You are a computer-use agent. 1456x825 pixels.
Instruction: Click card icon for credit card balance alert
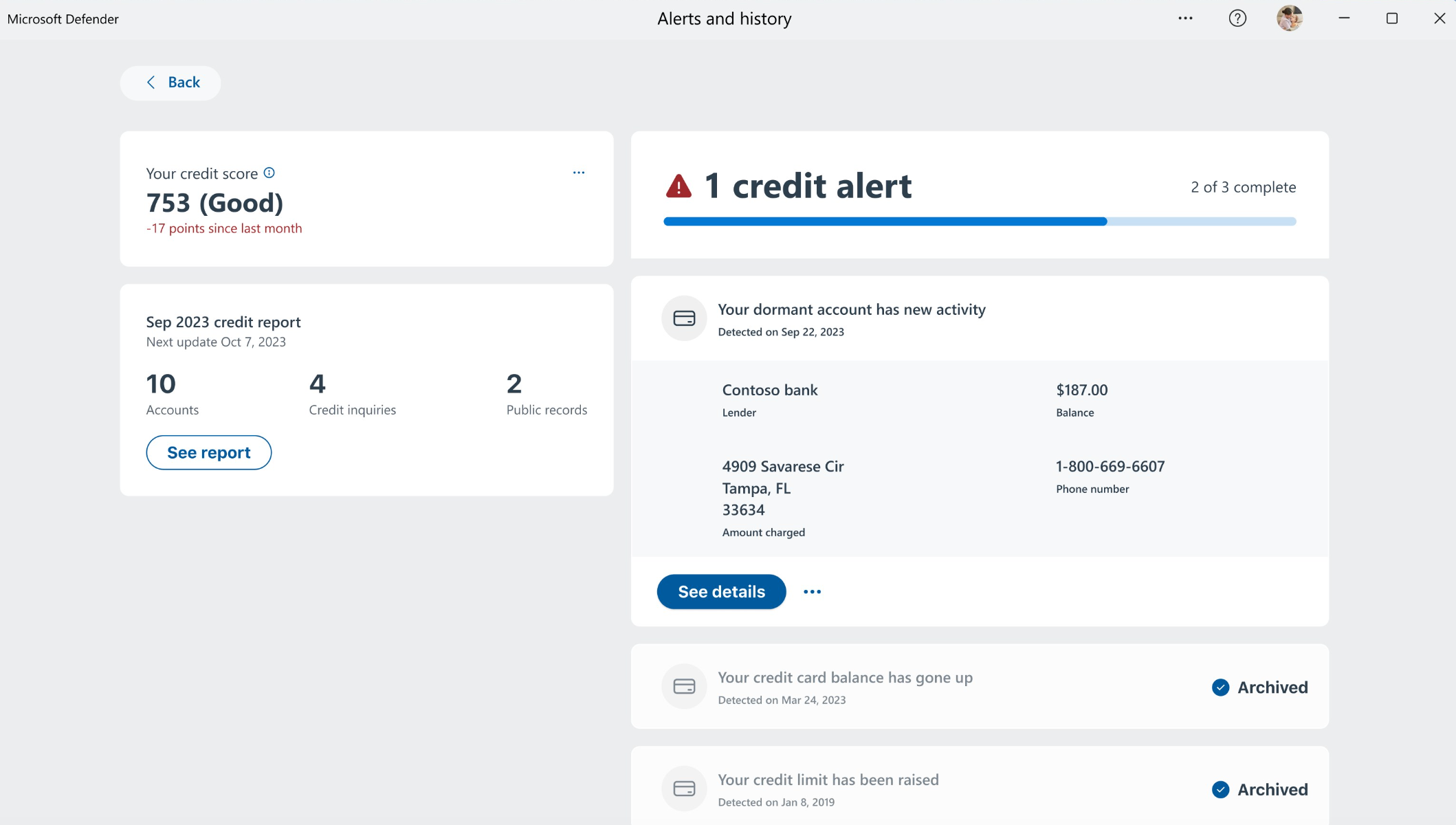(684, 686)
